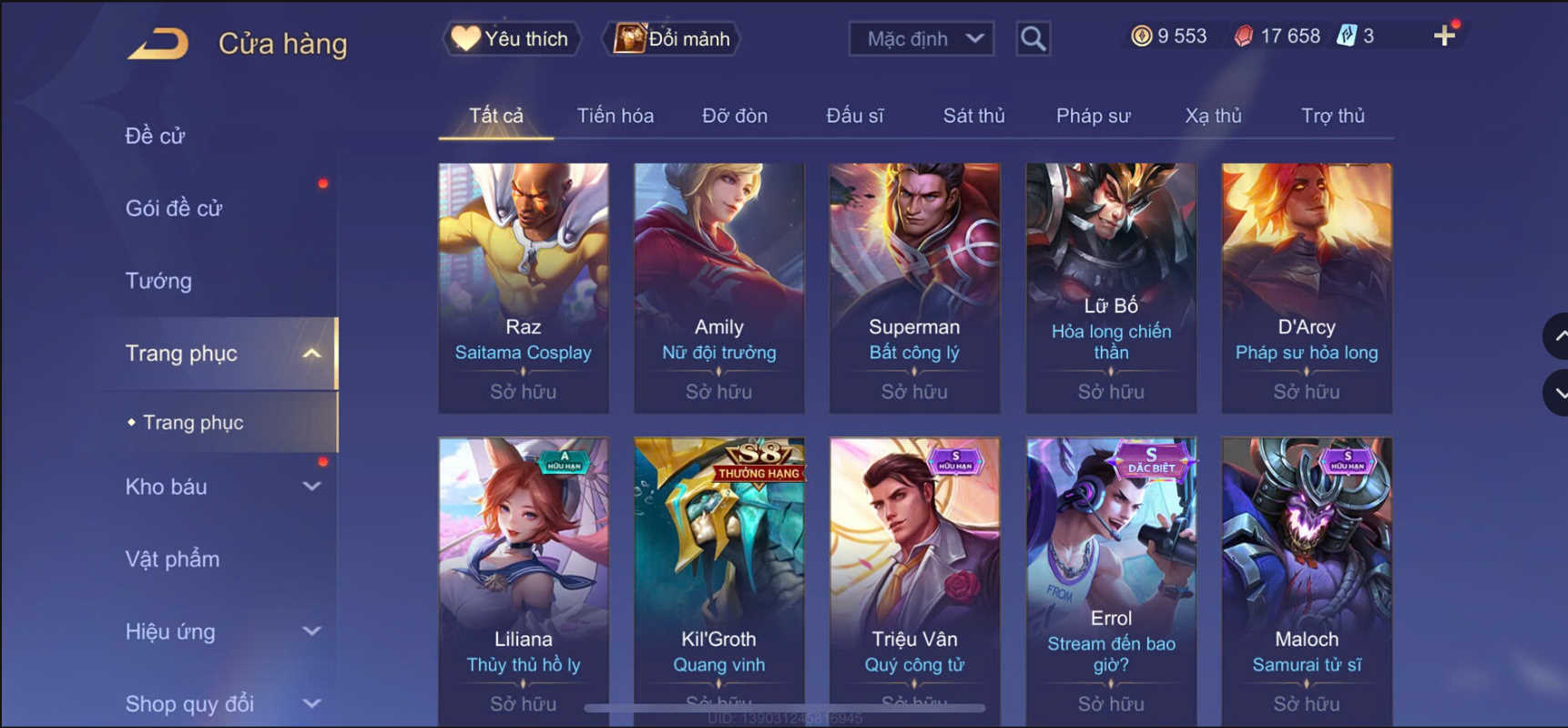Image resolution: width=1568 pixels, height=728 pixels.
Task: Switch to the Pháp sư tab
Action: (x=1093, y=116)
